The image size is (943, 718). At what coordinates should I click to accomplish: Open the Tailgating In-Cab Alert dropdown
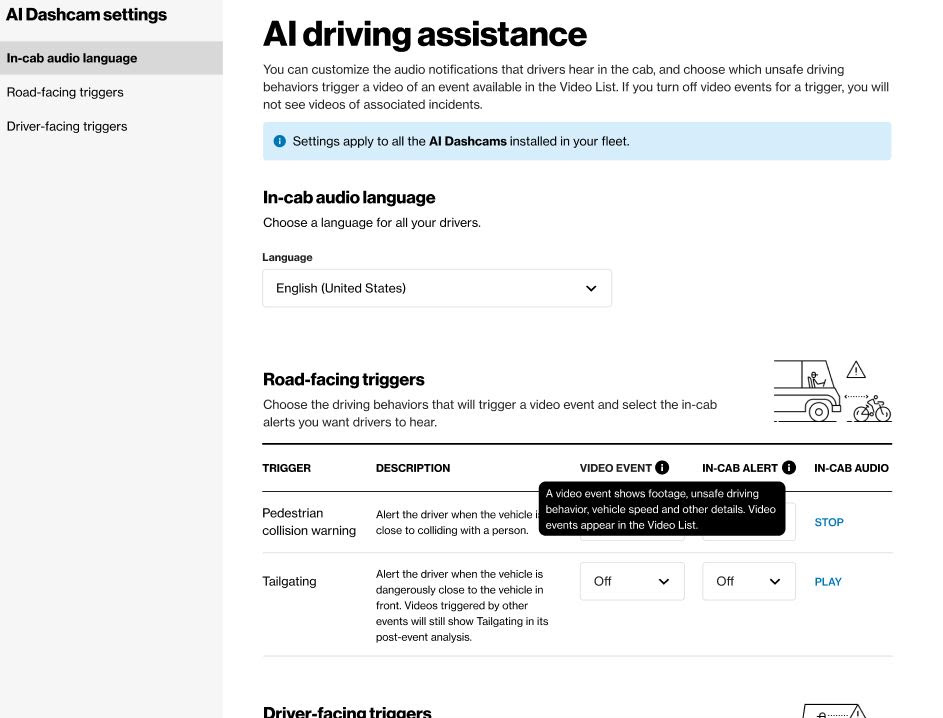click(749, 581)
